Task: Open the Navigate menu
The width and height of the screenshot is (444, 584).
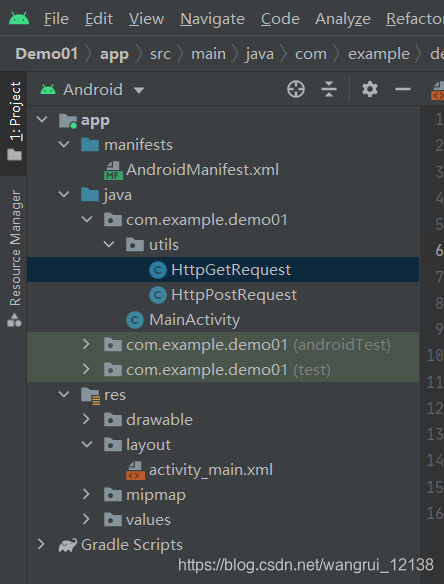Action: 212,19
